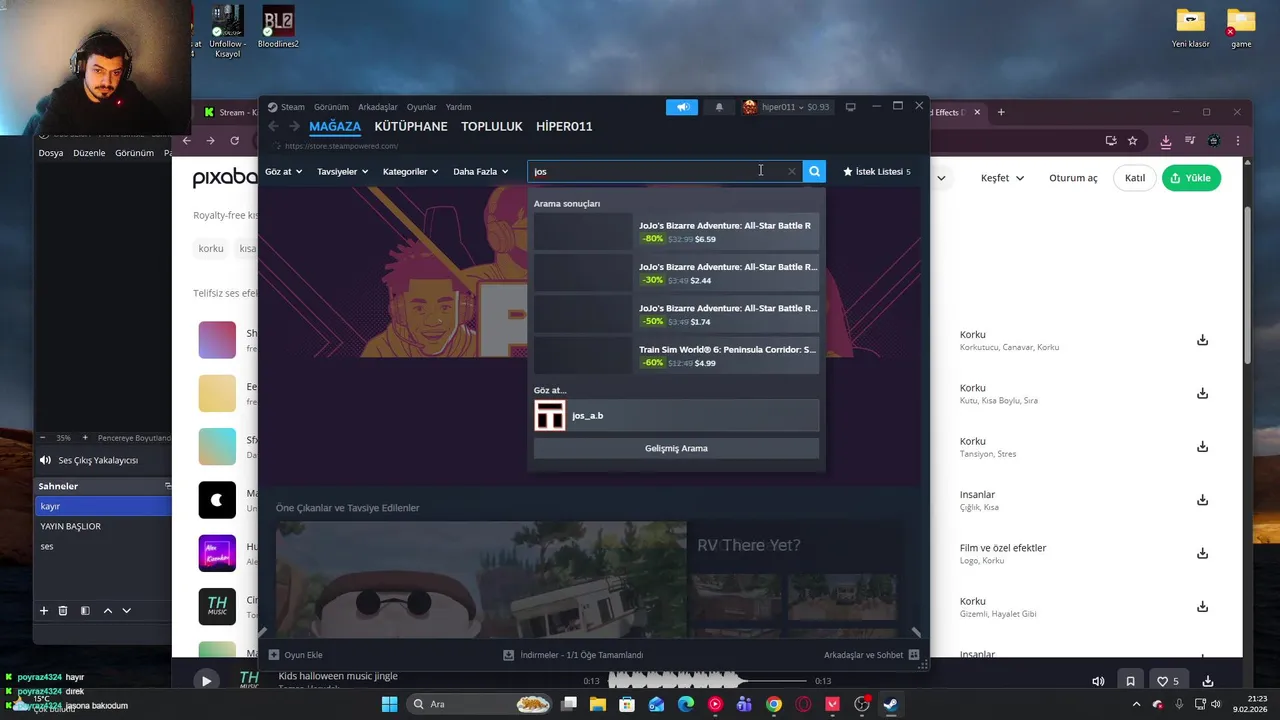Delete scene with trash icon in OBS
This screenshot has width=1280, height=720.
(x=63, y=610)
